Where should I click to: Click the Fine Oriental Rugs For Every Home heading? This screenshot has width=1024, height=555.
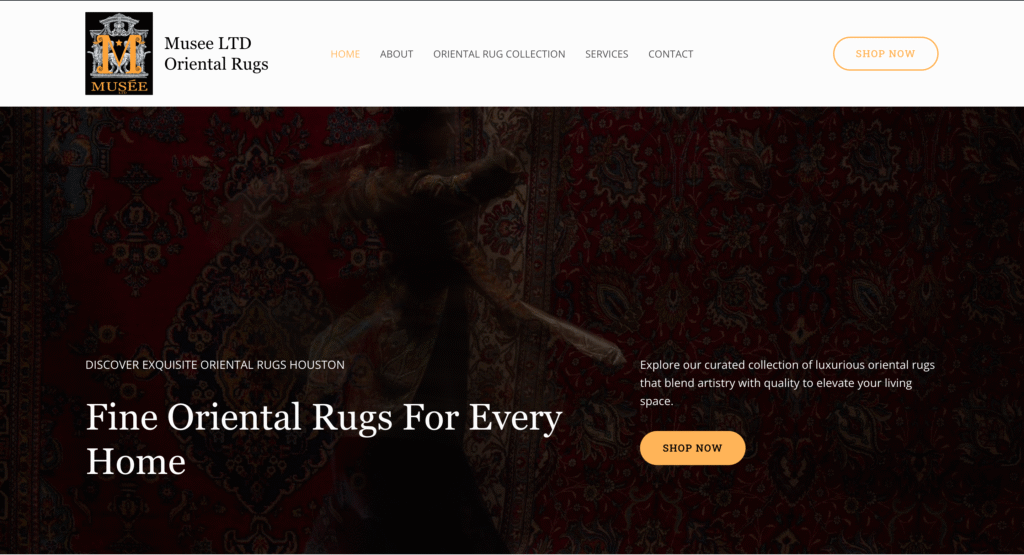coord(324,439)
